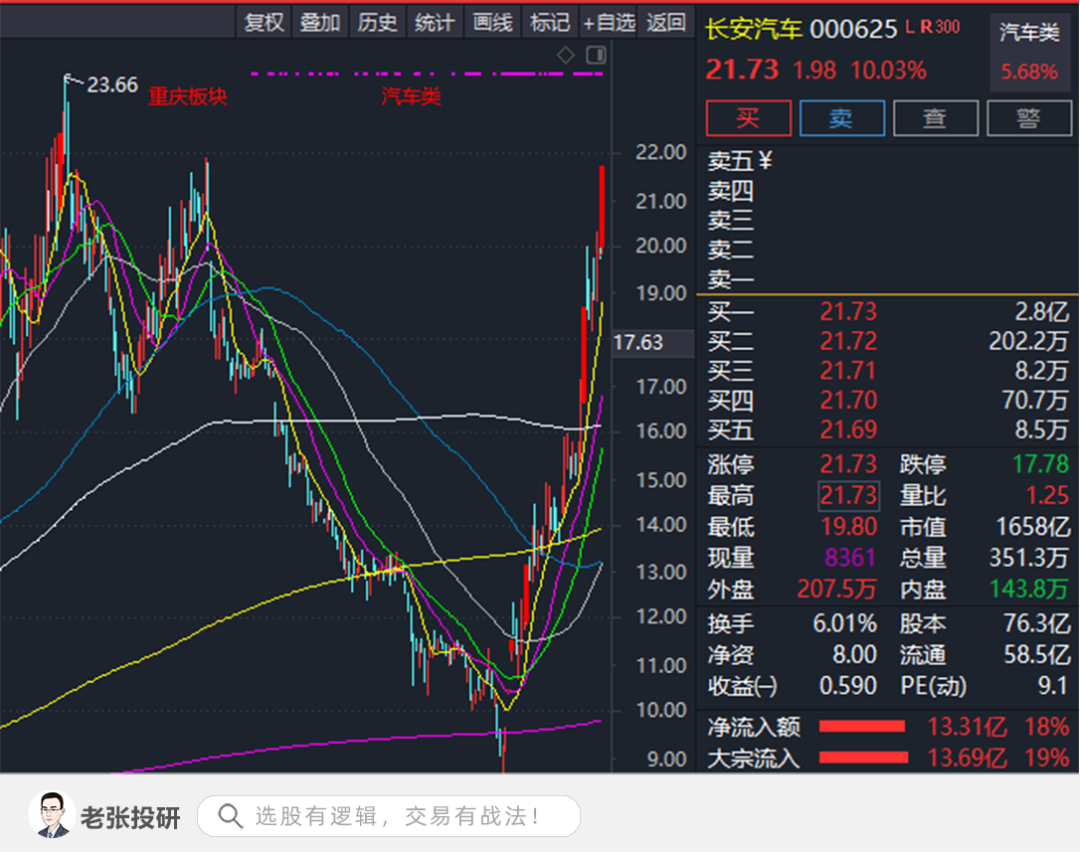Open the 汽车类 sector box
The height and width of the screenshot is (852, 1080).
point(1030,52)
